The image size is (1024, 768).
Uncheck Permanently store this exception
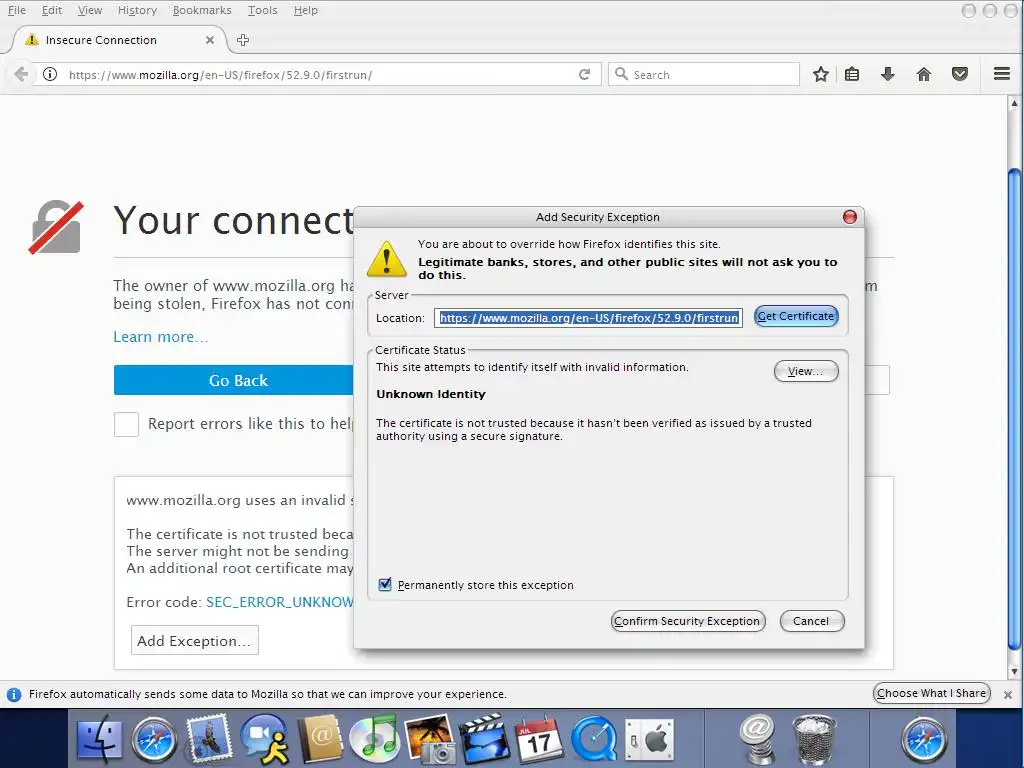tap(385, 584)
